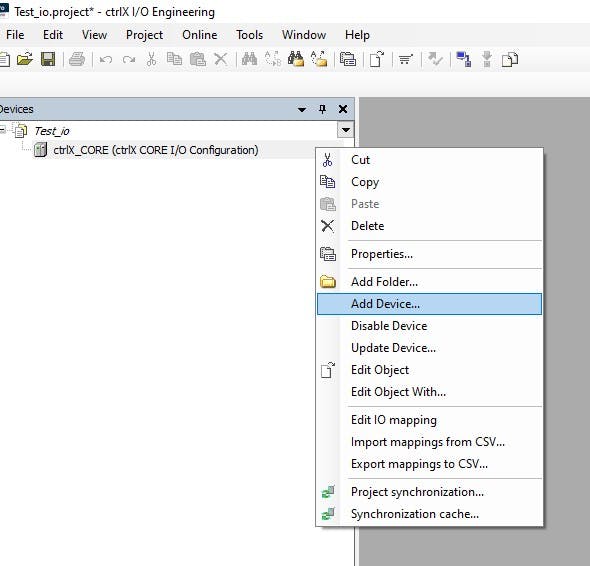Open the Devices panel dropdown arrow
590x566 pixels.
pyautogui.click(x=302, y=110)
